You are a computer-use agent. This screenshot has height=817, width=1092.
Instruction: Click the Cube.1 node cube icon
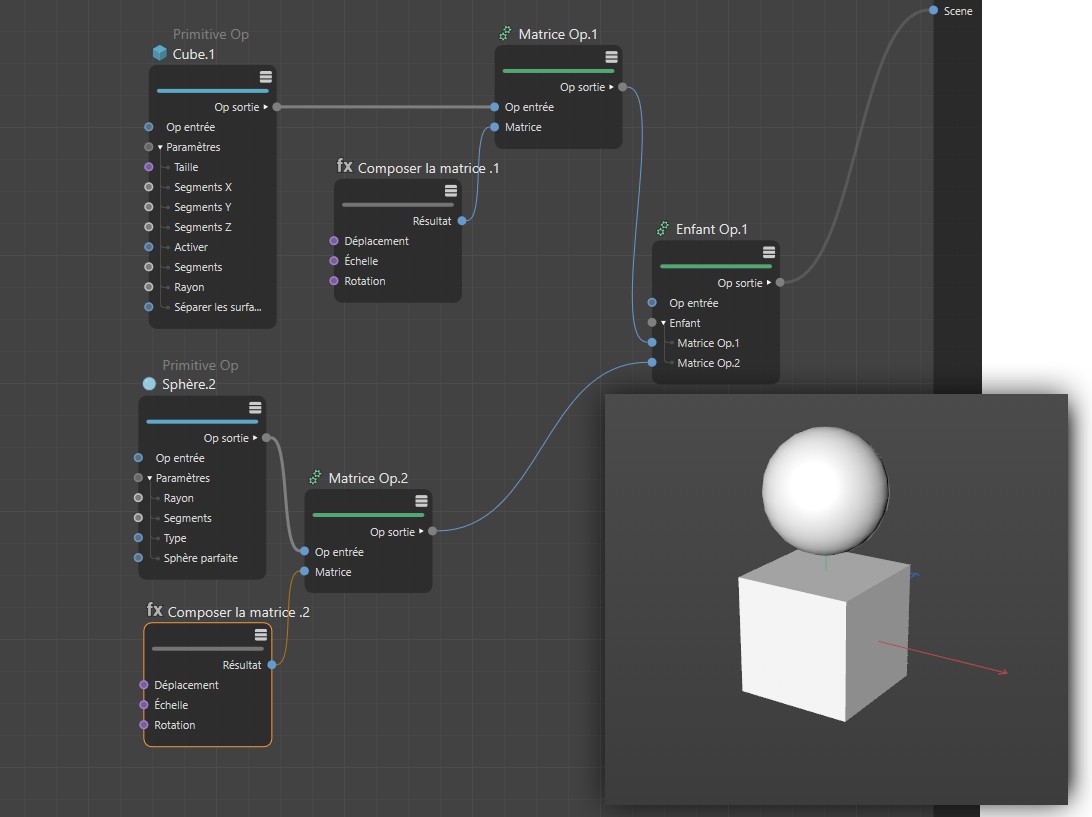[159, 54]
